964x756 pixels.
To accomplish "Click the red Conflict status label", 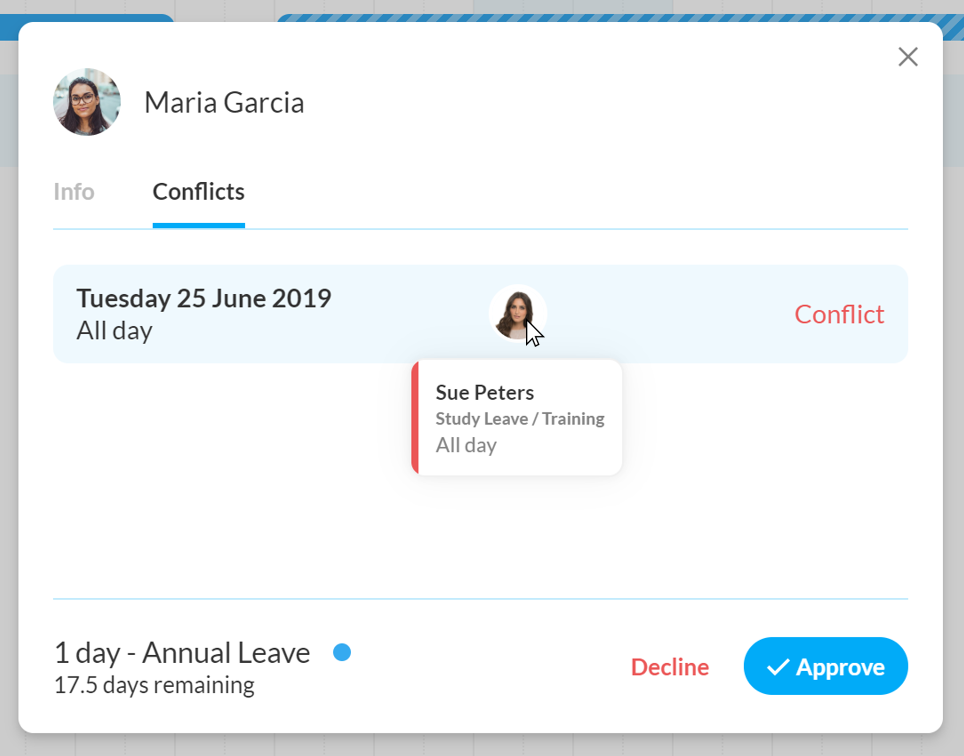I will tap(839, 314).
